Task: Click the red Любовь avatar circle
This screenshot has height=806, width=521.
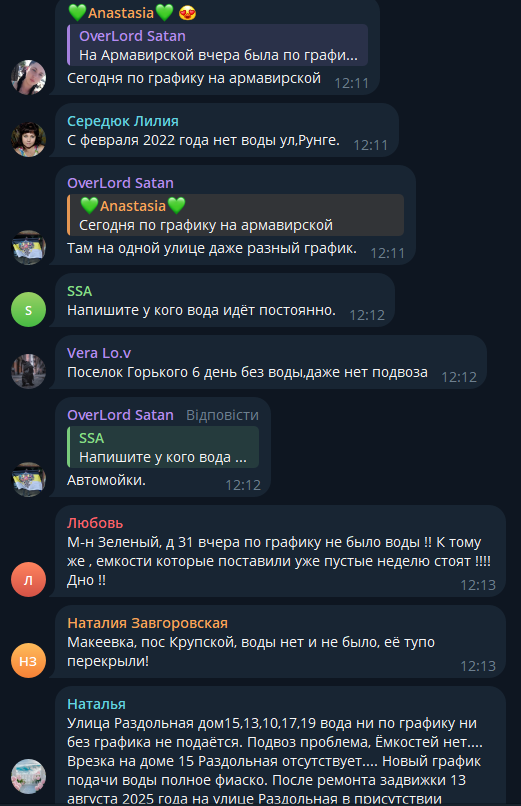Action: [28, 579]
